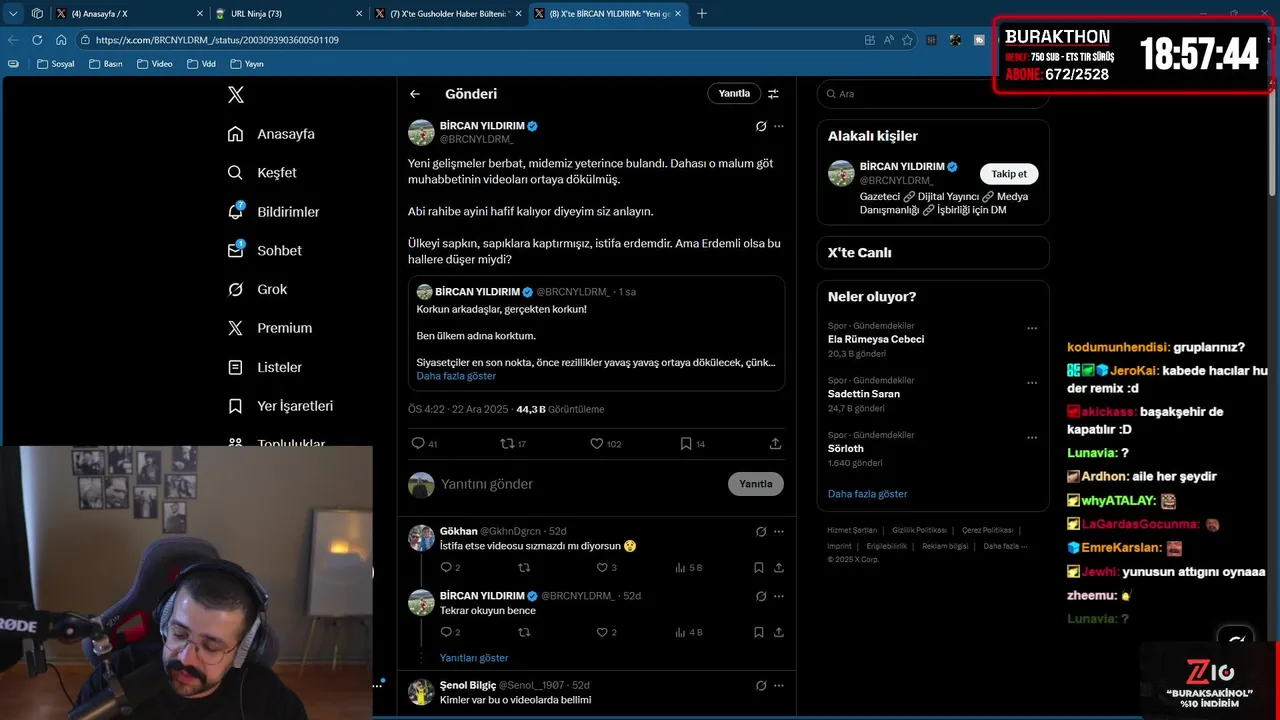Repost the main post
Viewport: 1280px width, 720px height.
pyautogui.click(x=507, y=444)
